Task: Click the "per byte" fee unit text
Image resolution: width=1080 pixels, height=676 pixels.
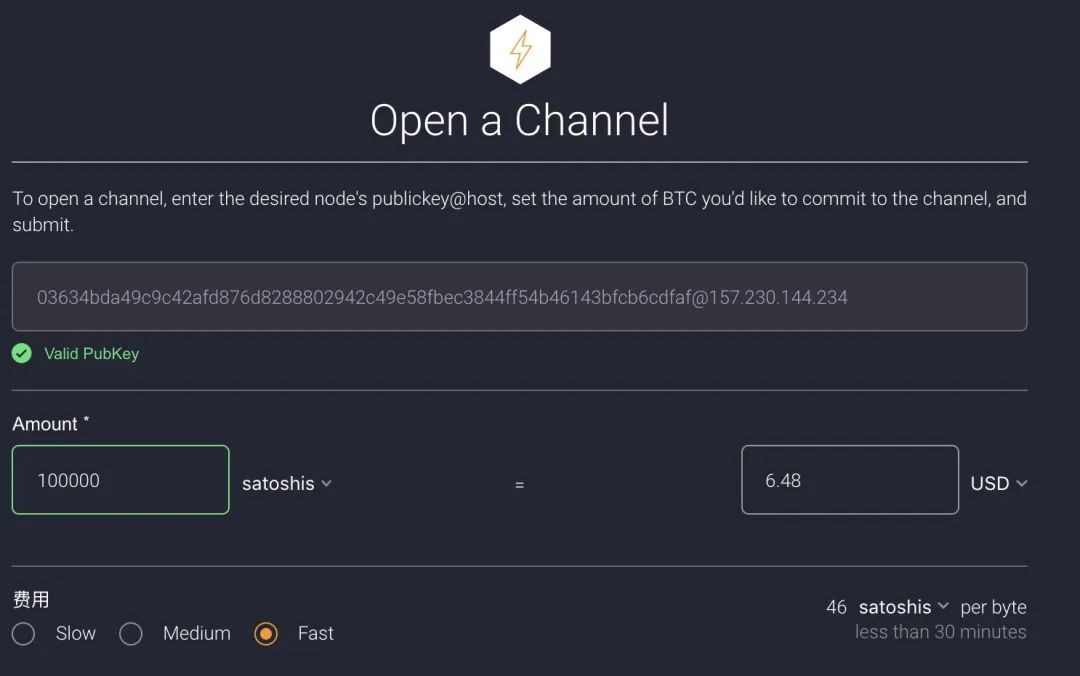Action: point(993,607)
